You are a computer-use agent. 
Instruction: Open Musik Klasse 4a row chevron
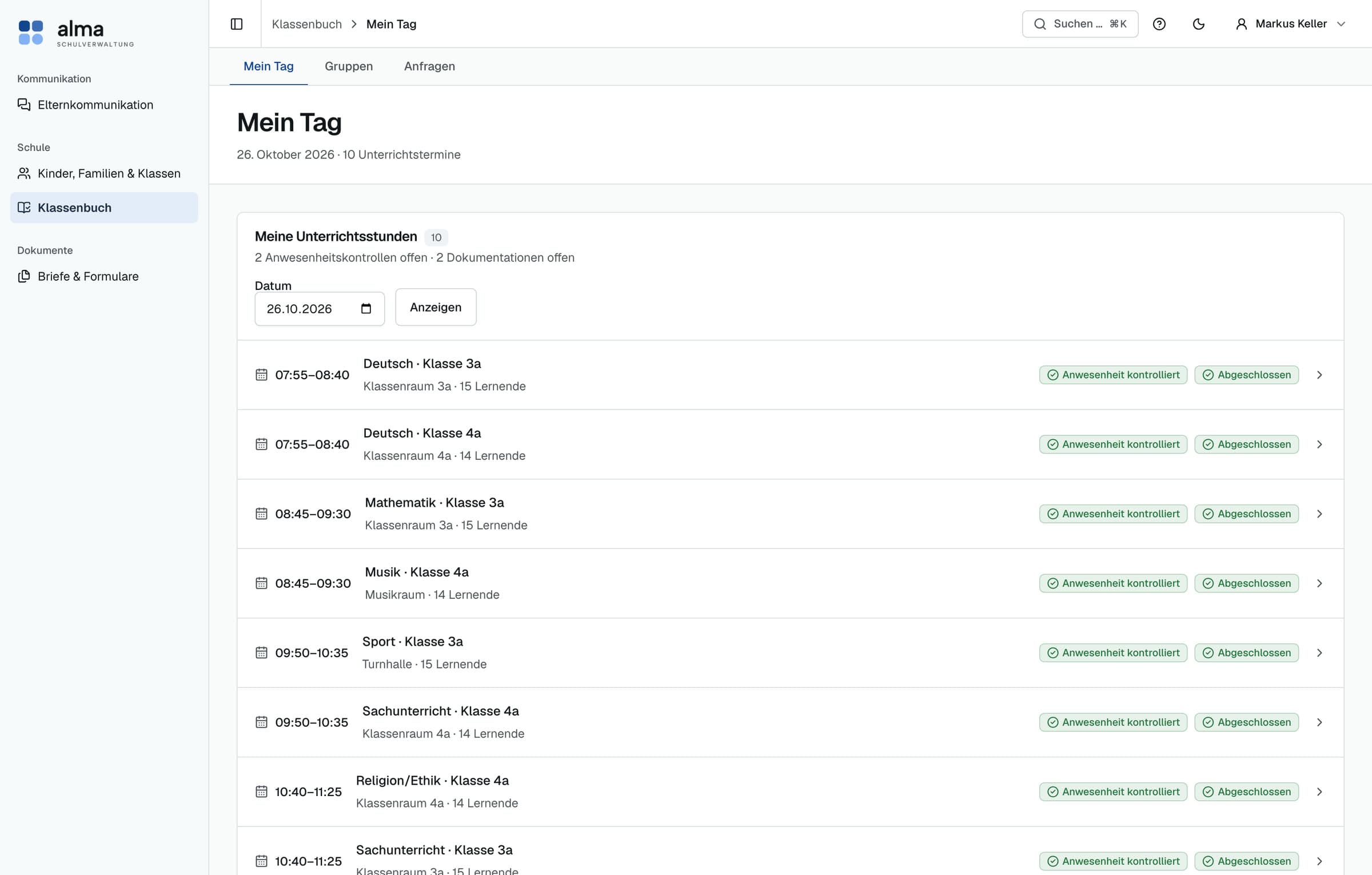tap(1319, 583)
